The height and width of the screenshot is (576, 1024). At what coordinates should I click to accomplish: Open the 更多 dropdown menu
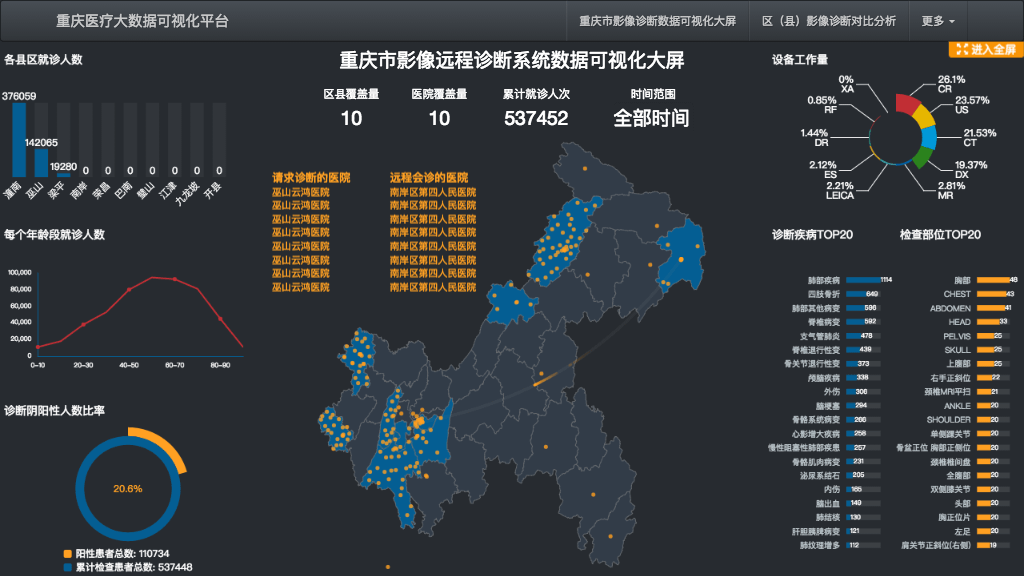point(937,21)
